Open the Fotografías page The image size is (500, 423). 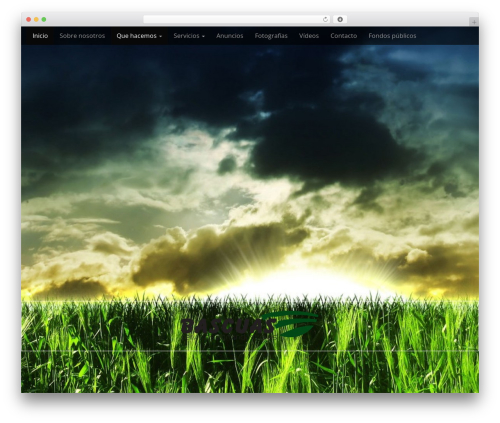271,36
